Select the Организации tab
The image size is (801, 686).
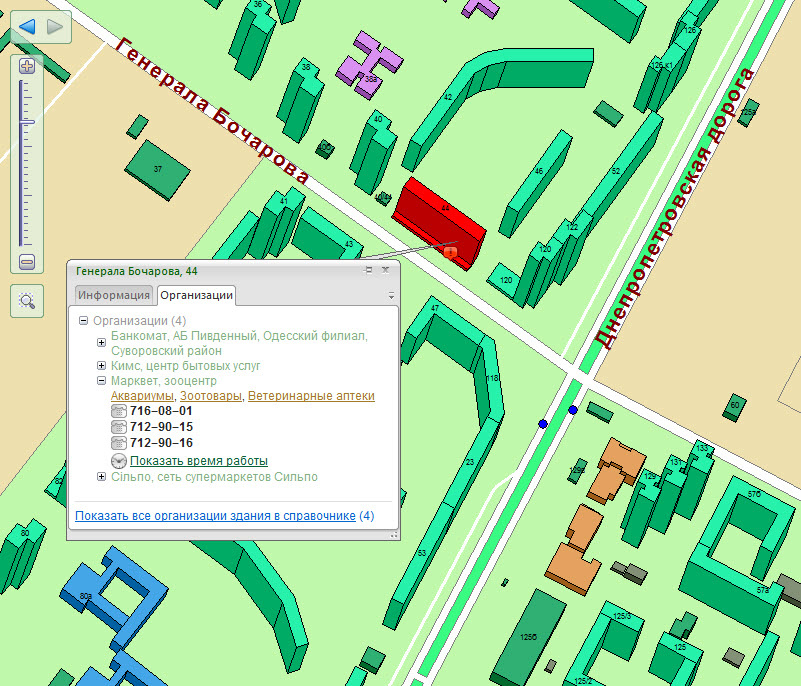(x=197, y=294)
